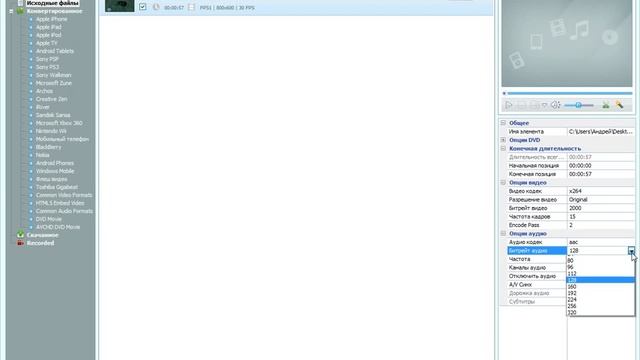
Task: Open the Recorded folder in the tree
Action: coord(40,243)
